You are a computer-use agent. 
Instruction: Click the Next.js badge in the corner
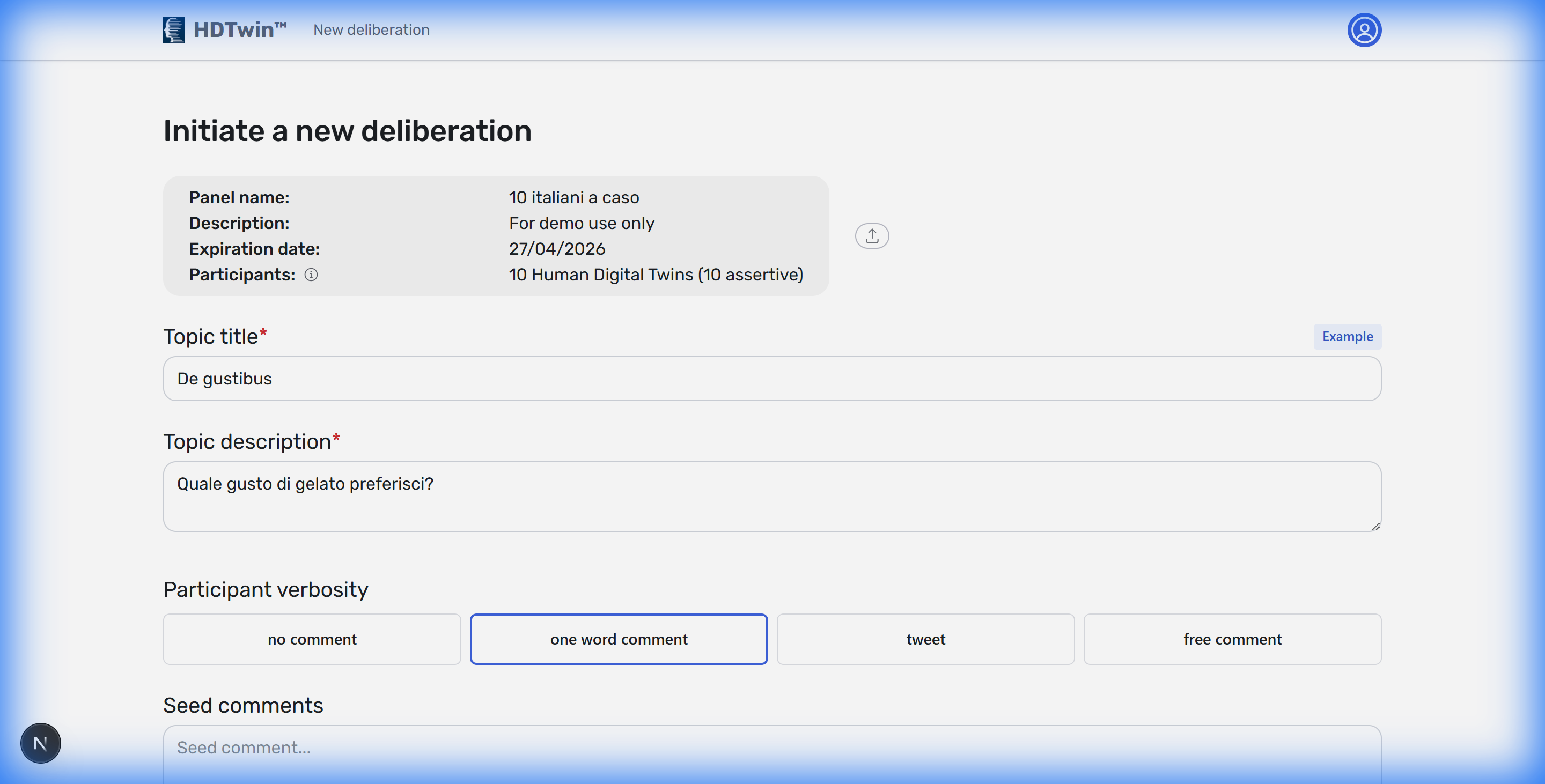point(40,743)
